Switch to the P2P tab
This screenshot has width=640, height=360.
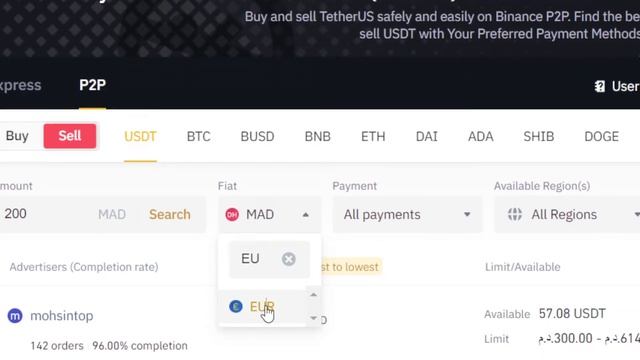[x=93, y=85]
